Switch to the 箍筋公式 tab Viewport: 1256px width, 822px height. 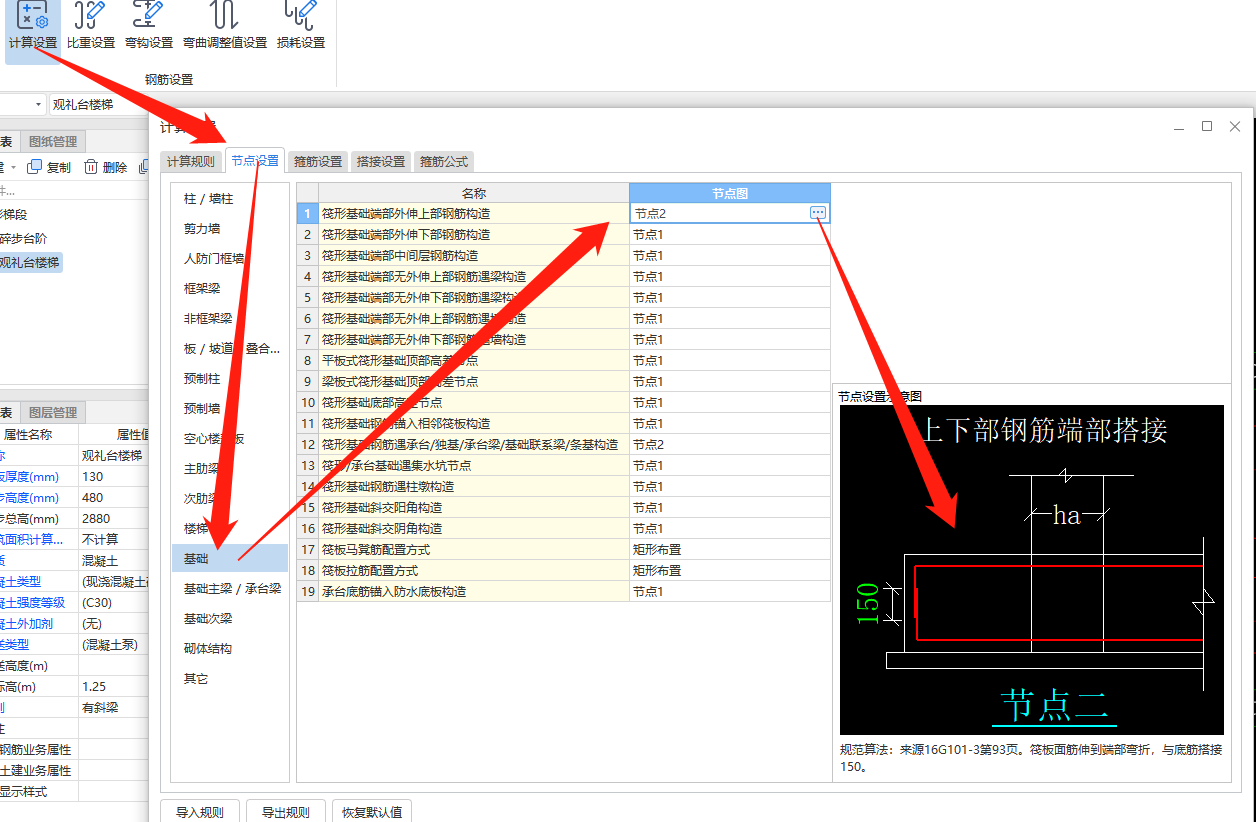tap(443, 161)
